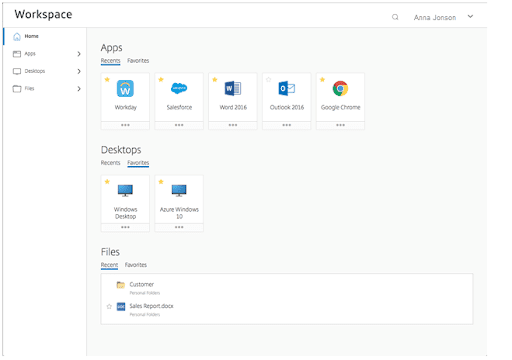Click Personal Folders under Customer
Image resolution: width=512 pixels, height=360 pixels.
(145, 293)
